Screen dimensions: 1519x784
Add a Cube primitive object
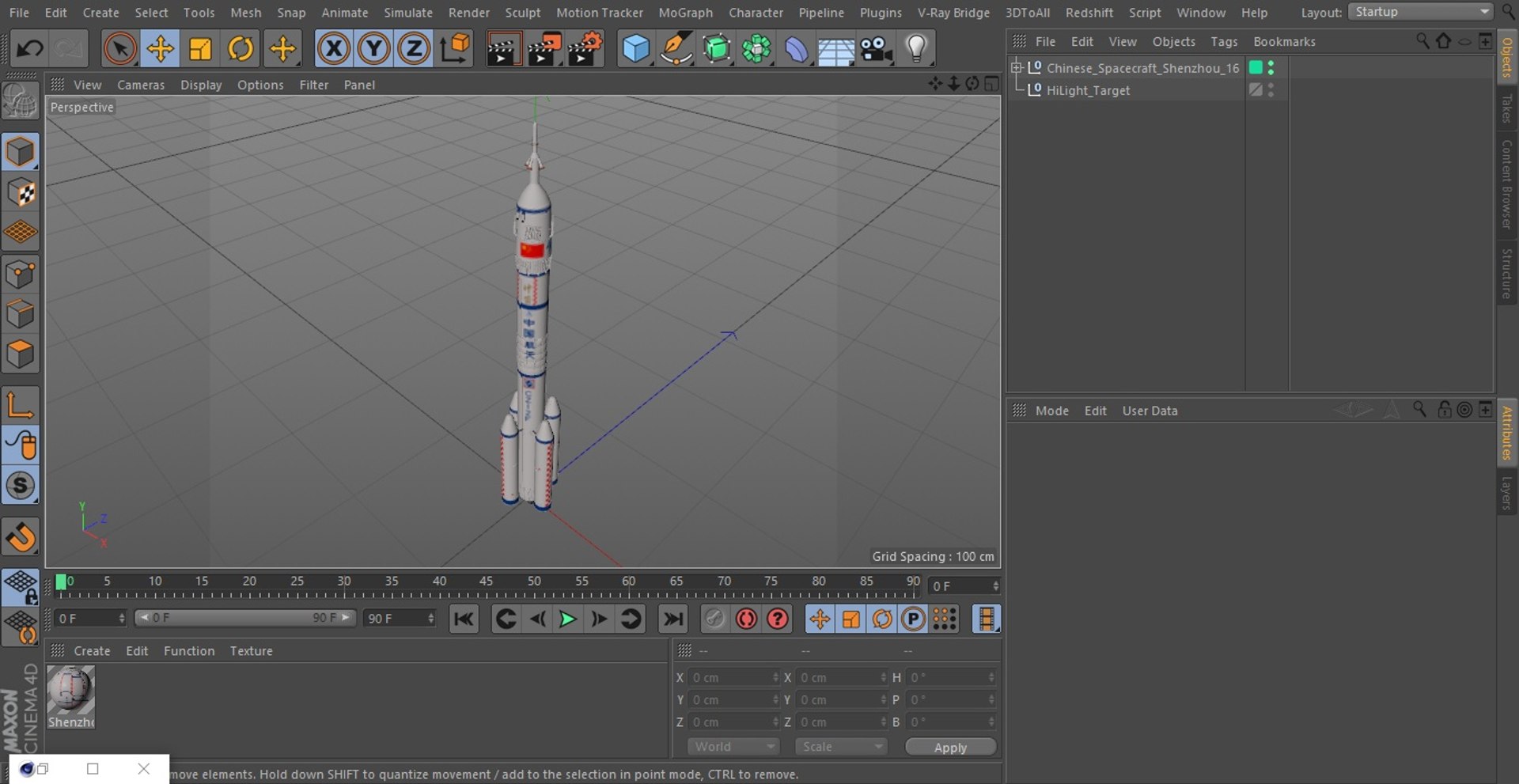(x=636, y=49)
